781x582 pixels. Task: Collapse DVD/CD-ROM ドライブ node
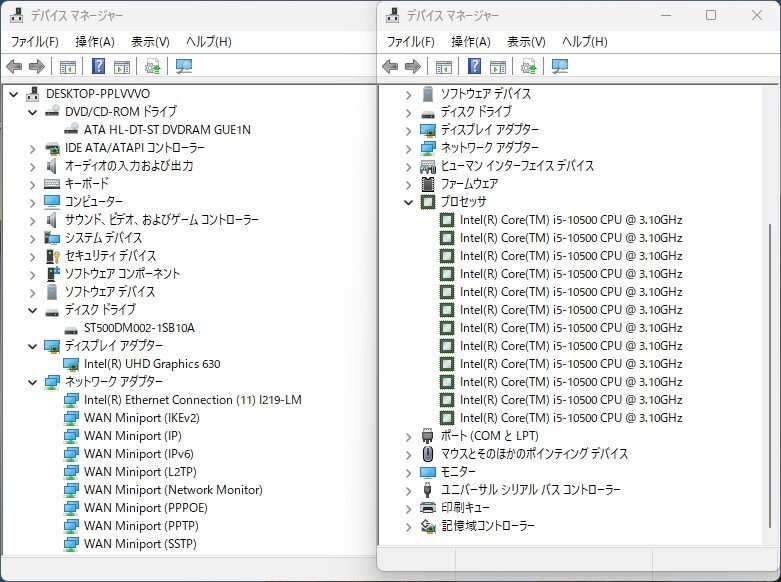(x=32, y=112)
